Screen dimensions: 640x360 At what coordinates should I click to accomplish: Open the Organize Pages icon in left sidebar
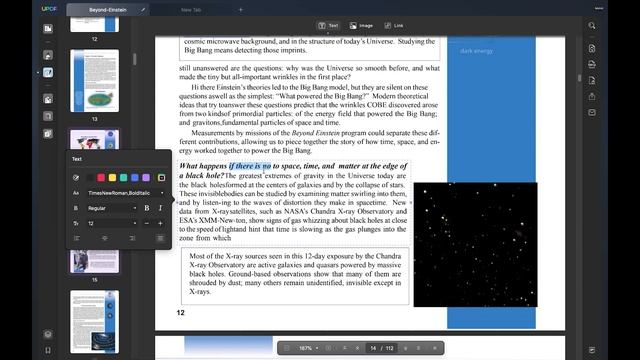coord(48,99)
